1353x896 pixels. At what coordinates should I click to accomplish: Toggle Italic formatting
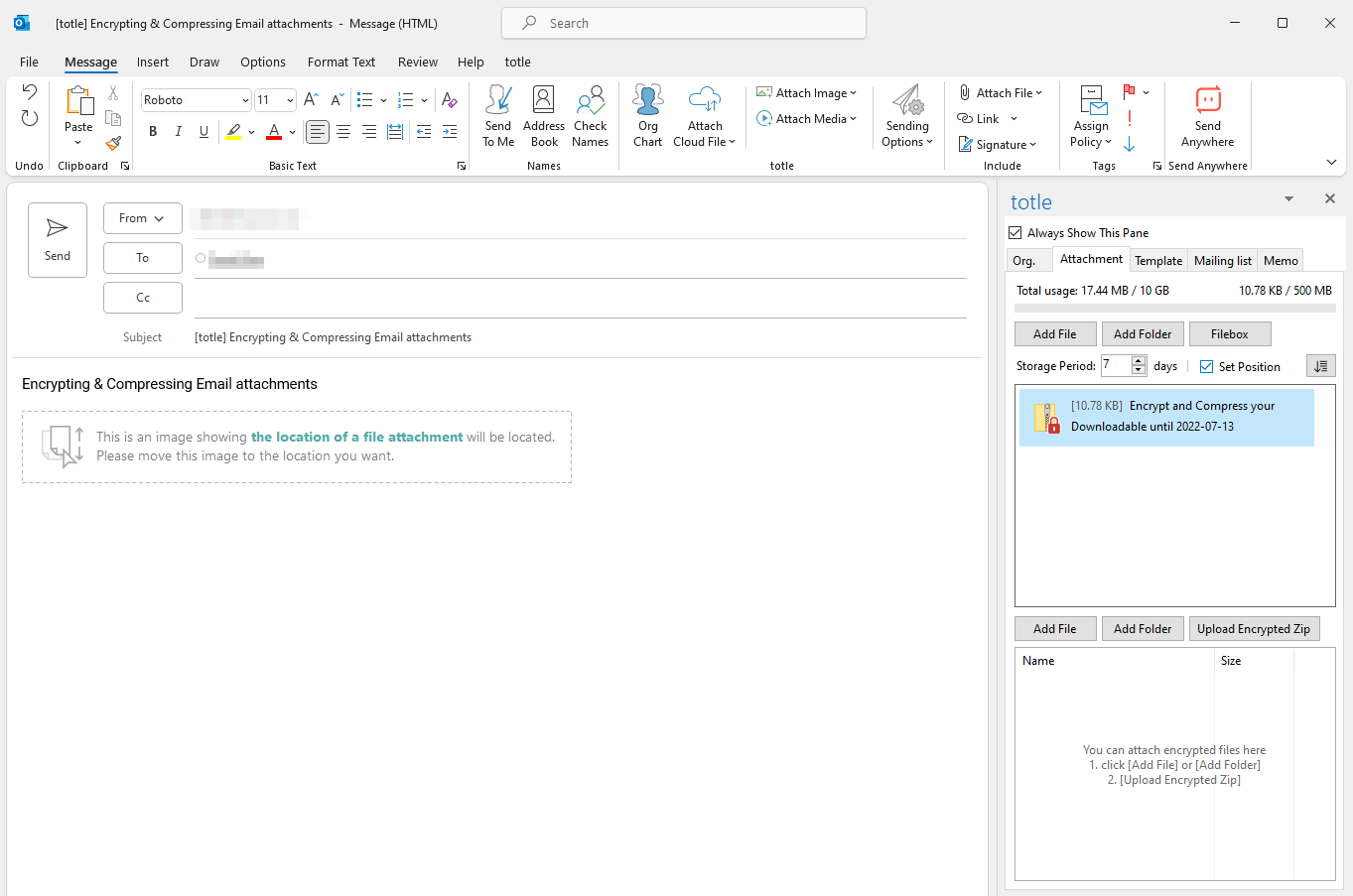[179, 131]
